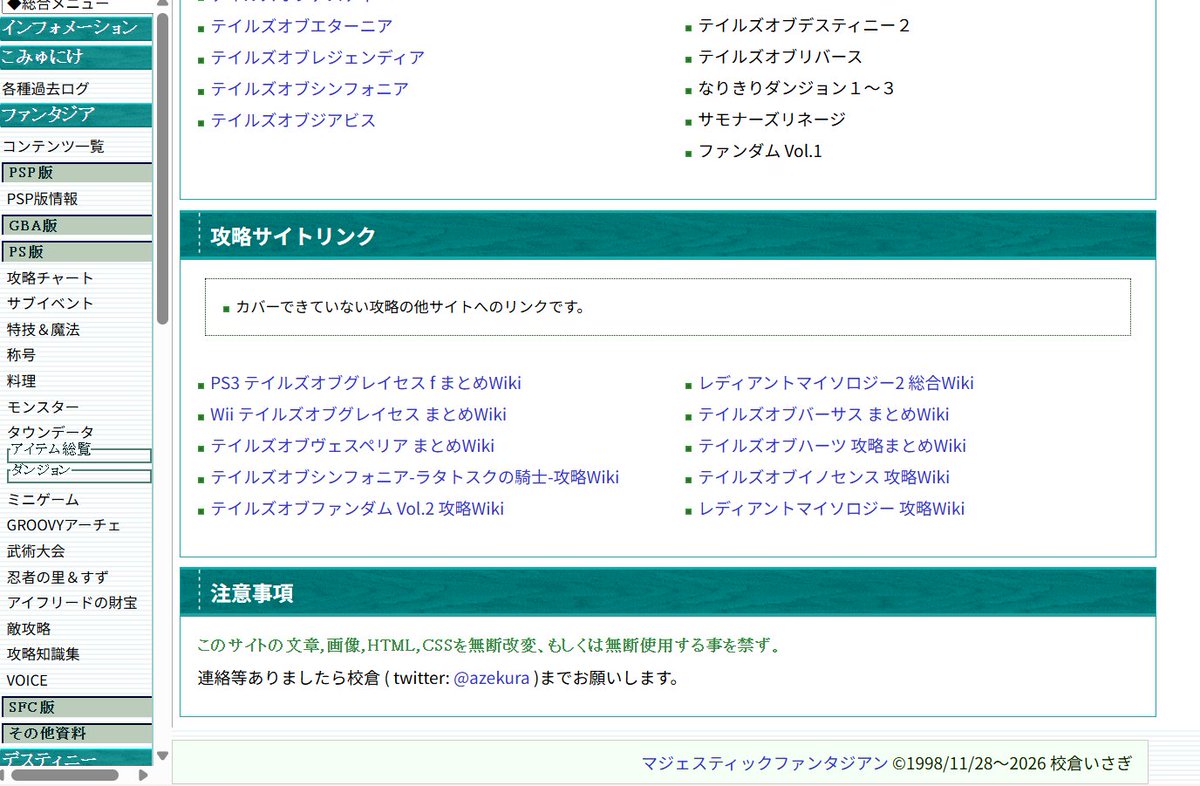Select the ファンタジア sidebar header
Screen dimensions: 1200x786
pos(76,115)
